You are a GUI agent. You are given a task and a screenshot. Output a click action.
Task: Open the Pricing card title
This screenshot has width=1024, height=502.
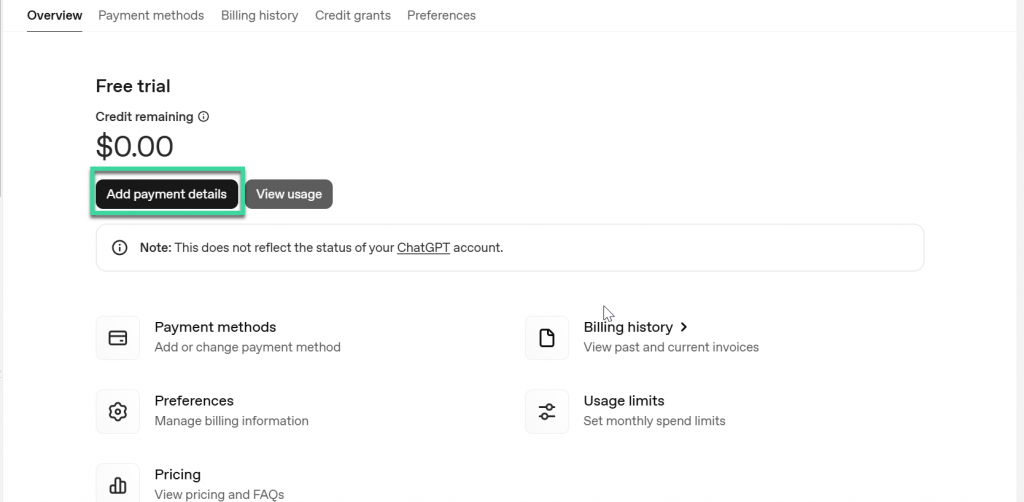(178, 475)
